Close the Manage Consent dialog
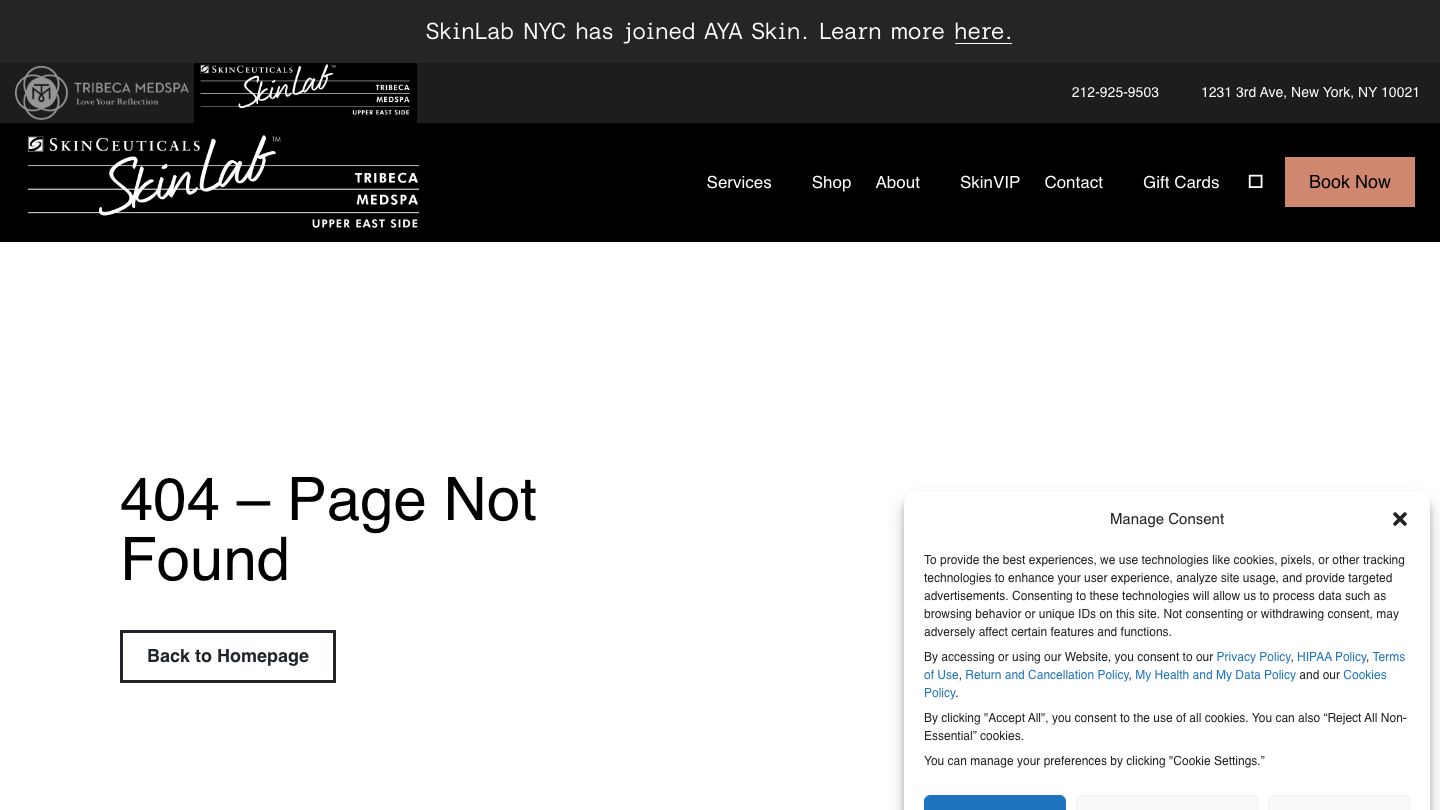1440x810 pixels. (x=1399, y=519)
